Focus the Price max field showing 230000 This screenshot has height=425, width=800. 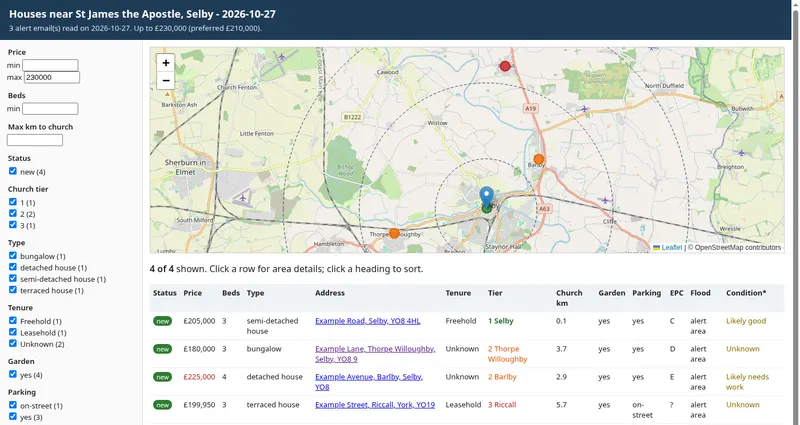coord(52,77)
